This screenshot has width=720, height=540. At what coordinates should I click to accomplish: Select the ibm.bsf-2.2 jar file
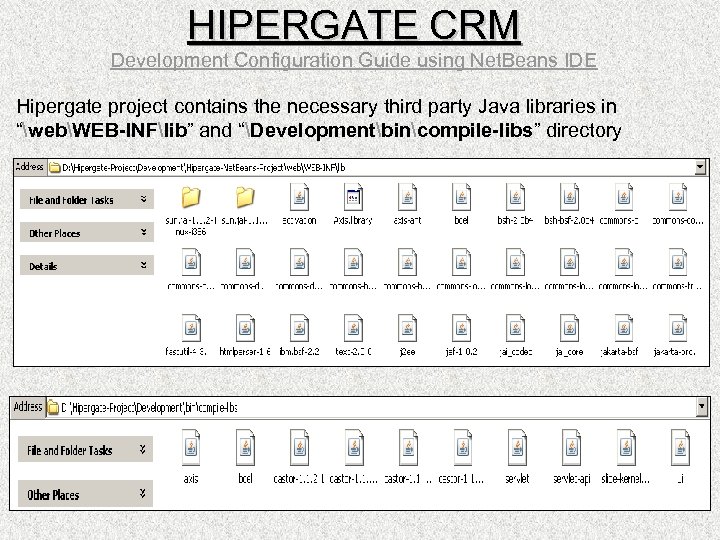pos(299,328)
